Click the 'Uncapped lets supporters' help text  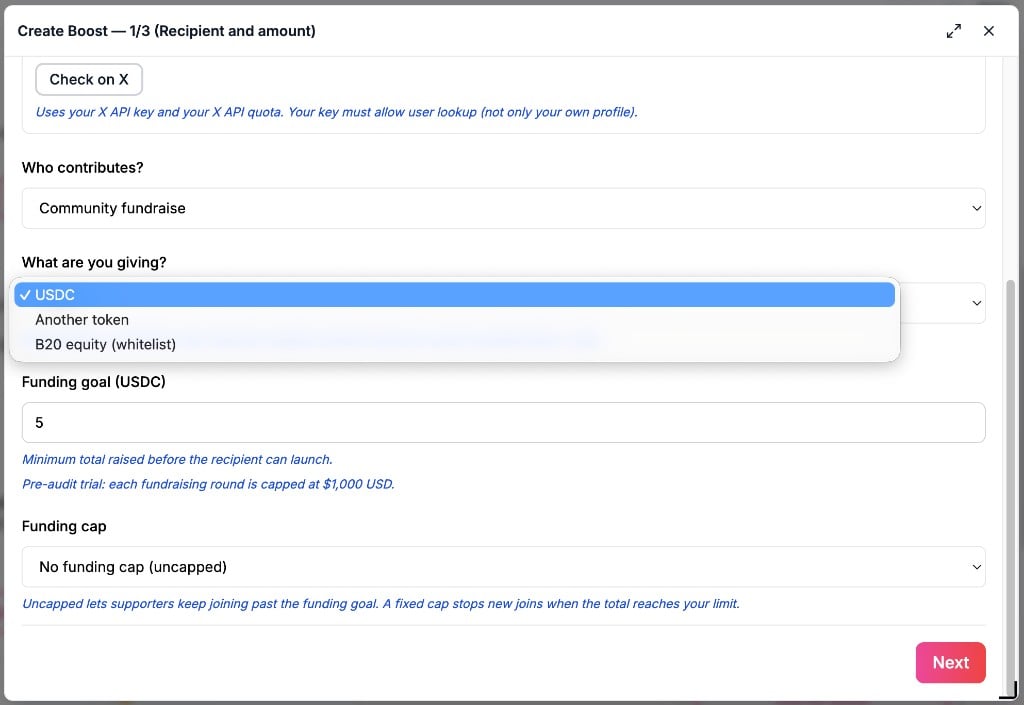pos(381,604)
